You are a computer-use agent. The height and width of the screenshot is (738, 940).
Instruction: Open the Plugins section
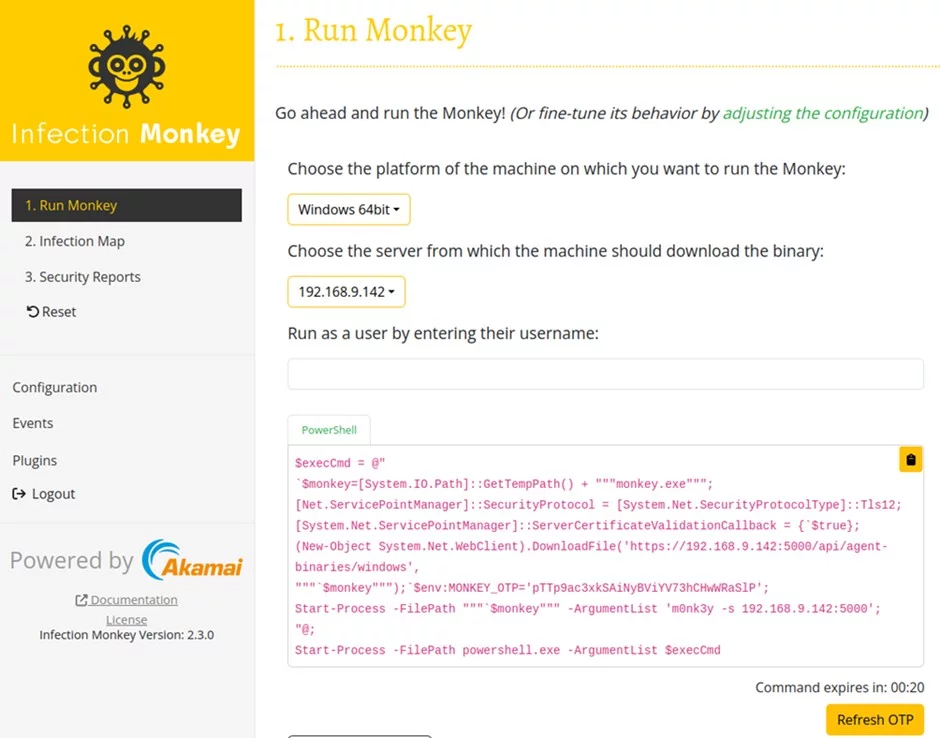pos(35,460)
